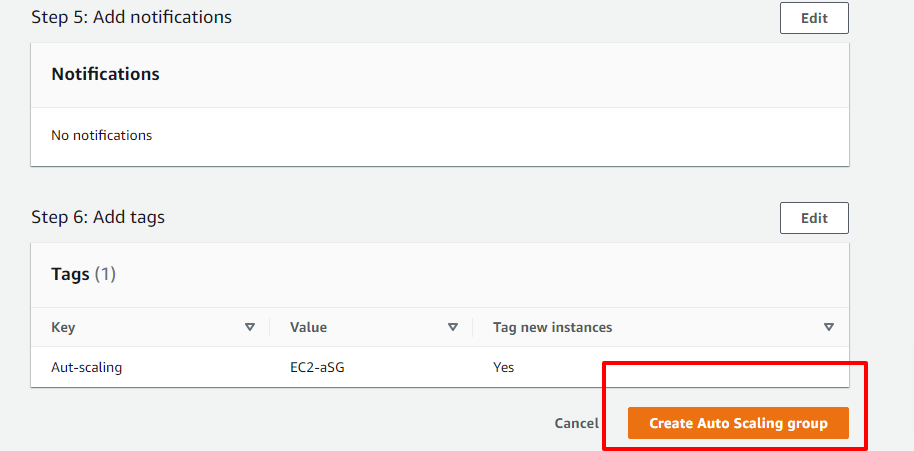Click the Key column header label
Screen dimensions: 914x451
pos(63,327)
